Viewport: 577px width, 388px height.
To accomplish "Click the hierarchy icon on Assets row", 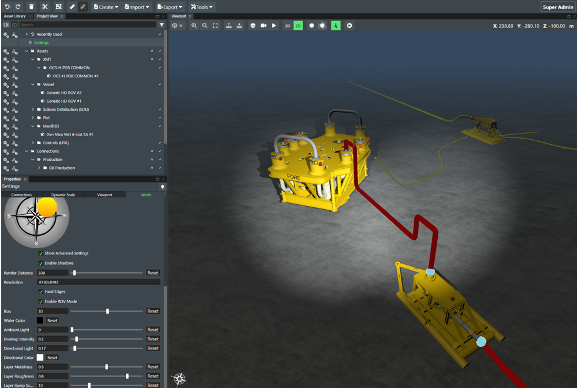I will tap(15, 51).
